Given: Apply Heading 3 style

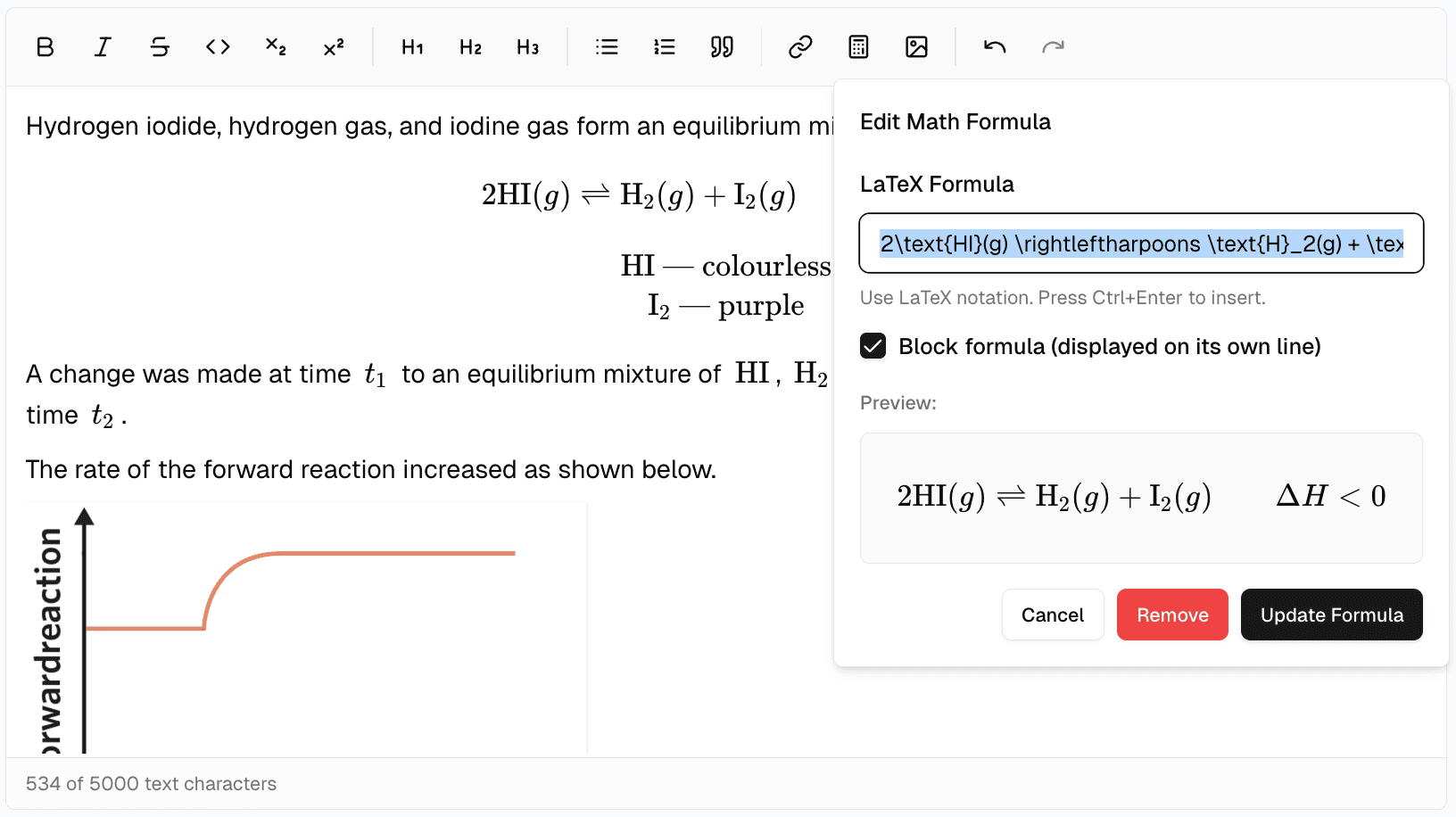Looking at the screenshot, I should (x=527, y=46).
